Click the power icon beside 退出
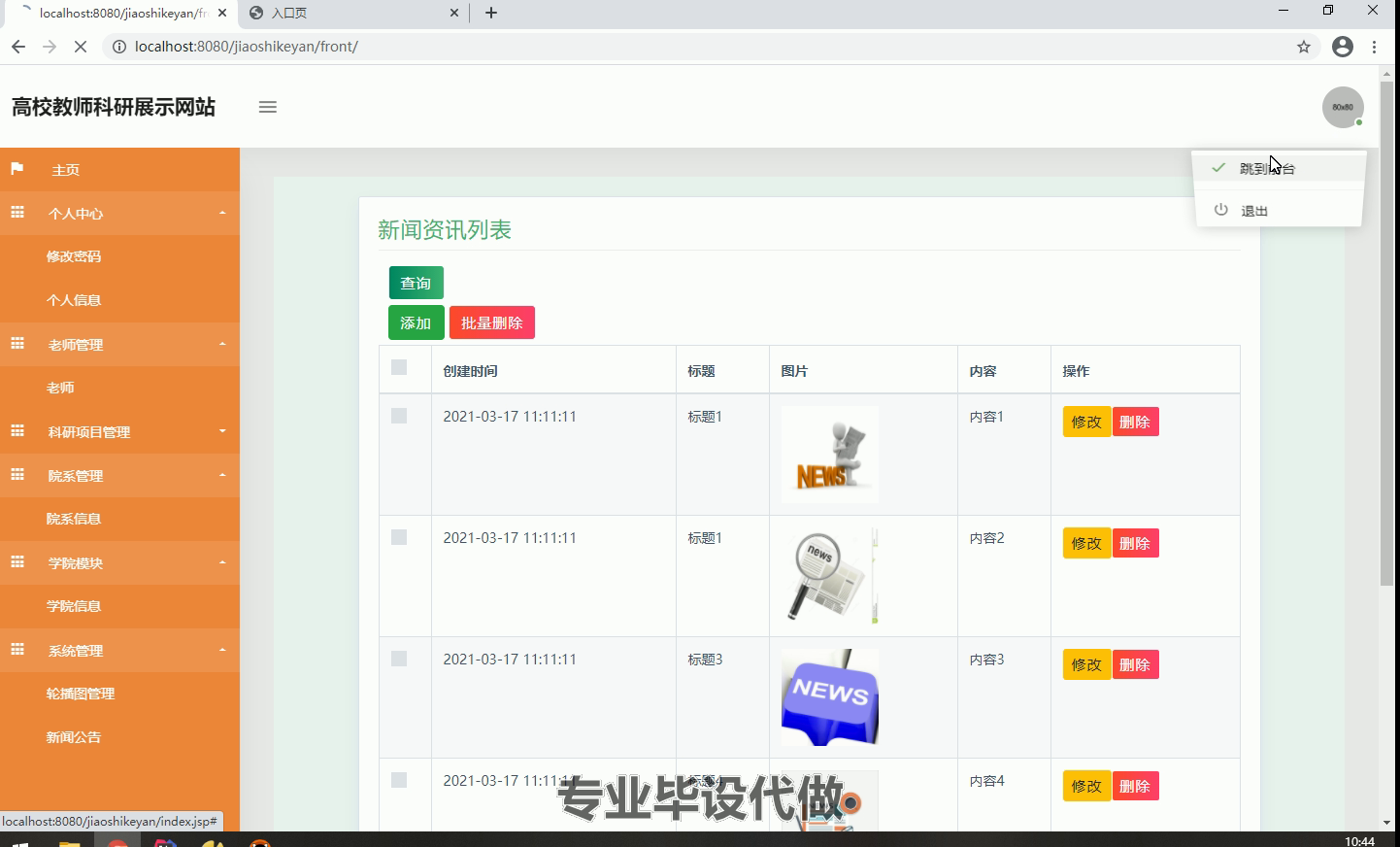Screen dimensions: 1400x847 pyautogui.click(x=1221, y=210)
